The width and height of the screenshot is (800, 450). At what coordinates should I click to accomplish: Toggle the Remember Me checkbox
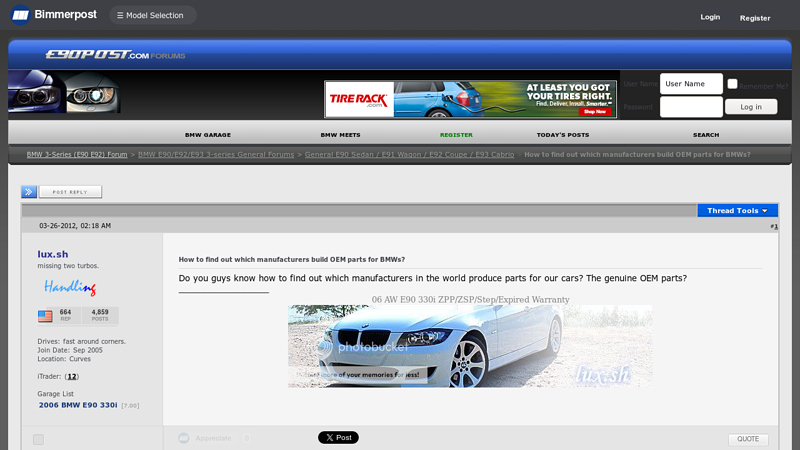point(732,84)
